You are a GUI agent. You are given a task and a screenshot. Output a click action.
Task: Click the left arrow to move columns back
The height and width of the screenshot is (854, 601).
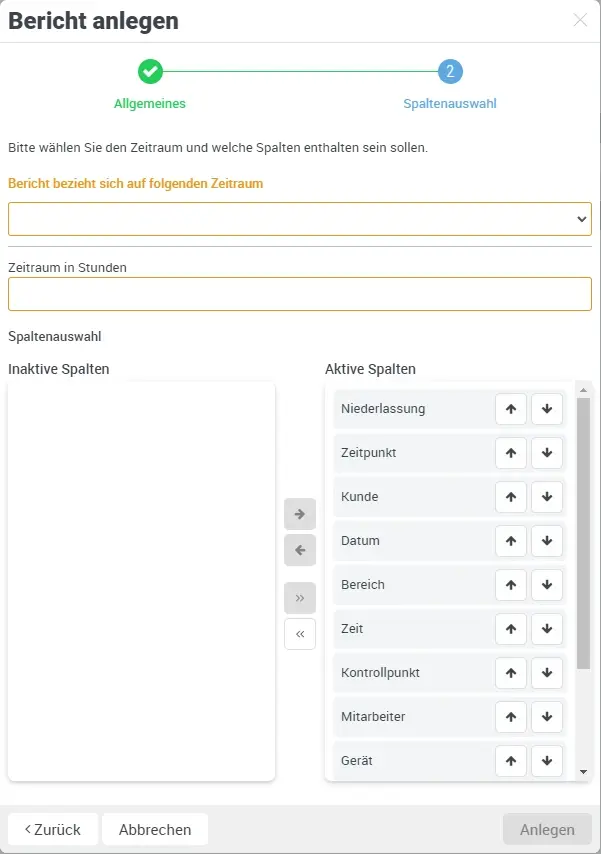coord(300,550)
